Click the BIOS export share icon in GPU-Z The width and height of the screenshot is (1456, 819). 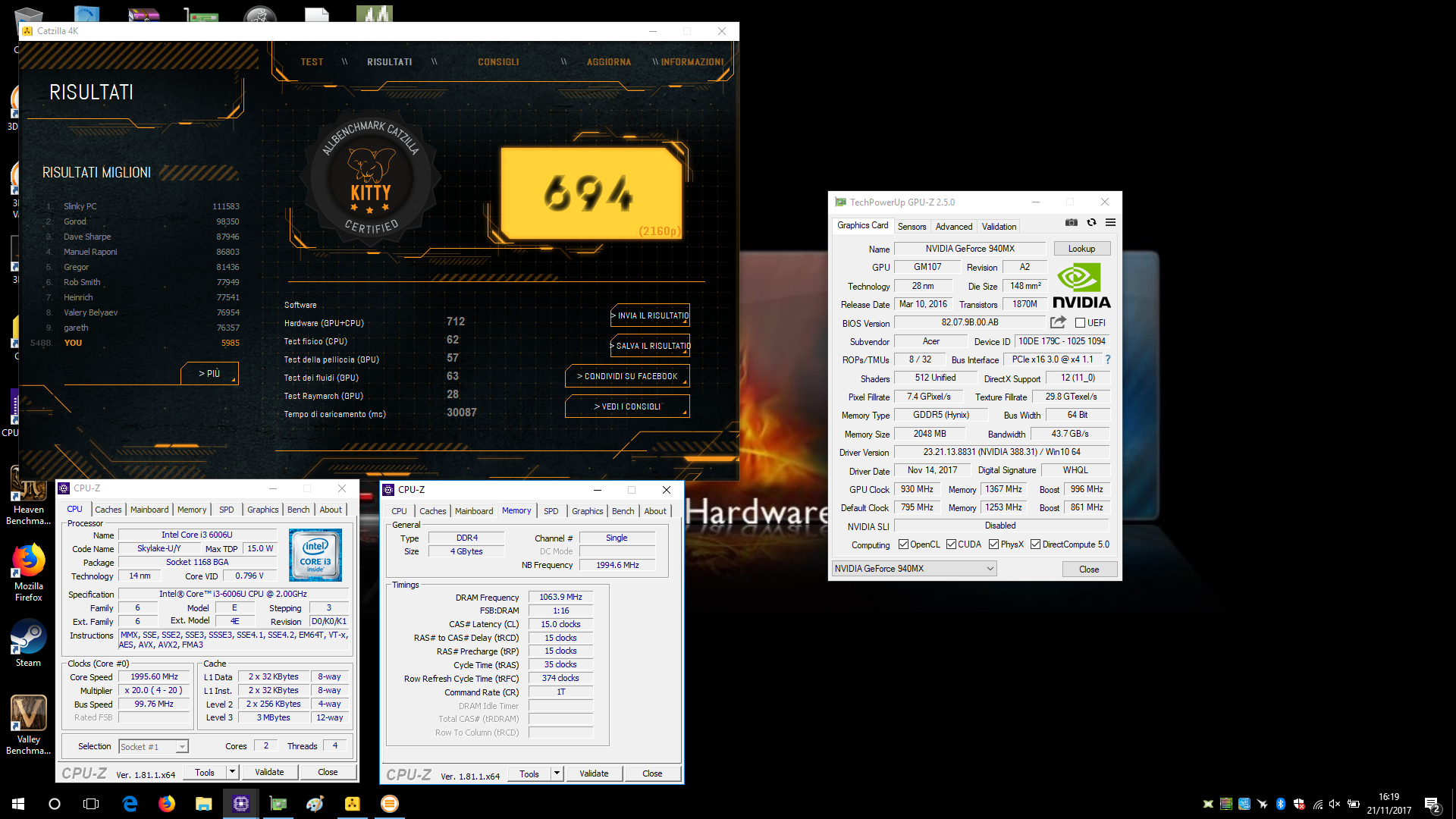pos(1058,322)
